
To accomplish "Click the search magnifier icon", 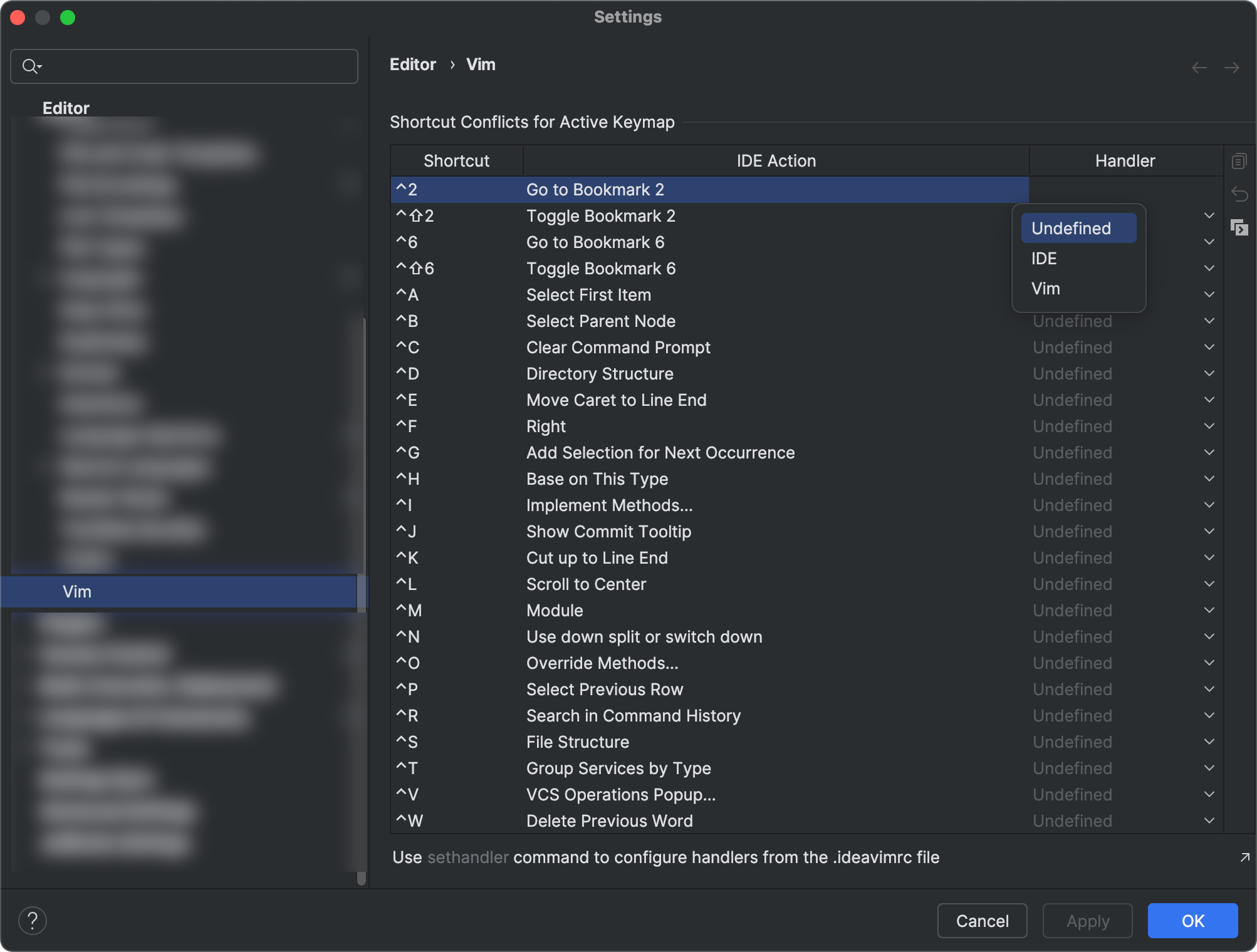I will pyautogui.click(x=30, y=66).
